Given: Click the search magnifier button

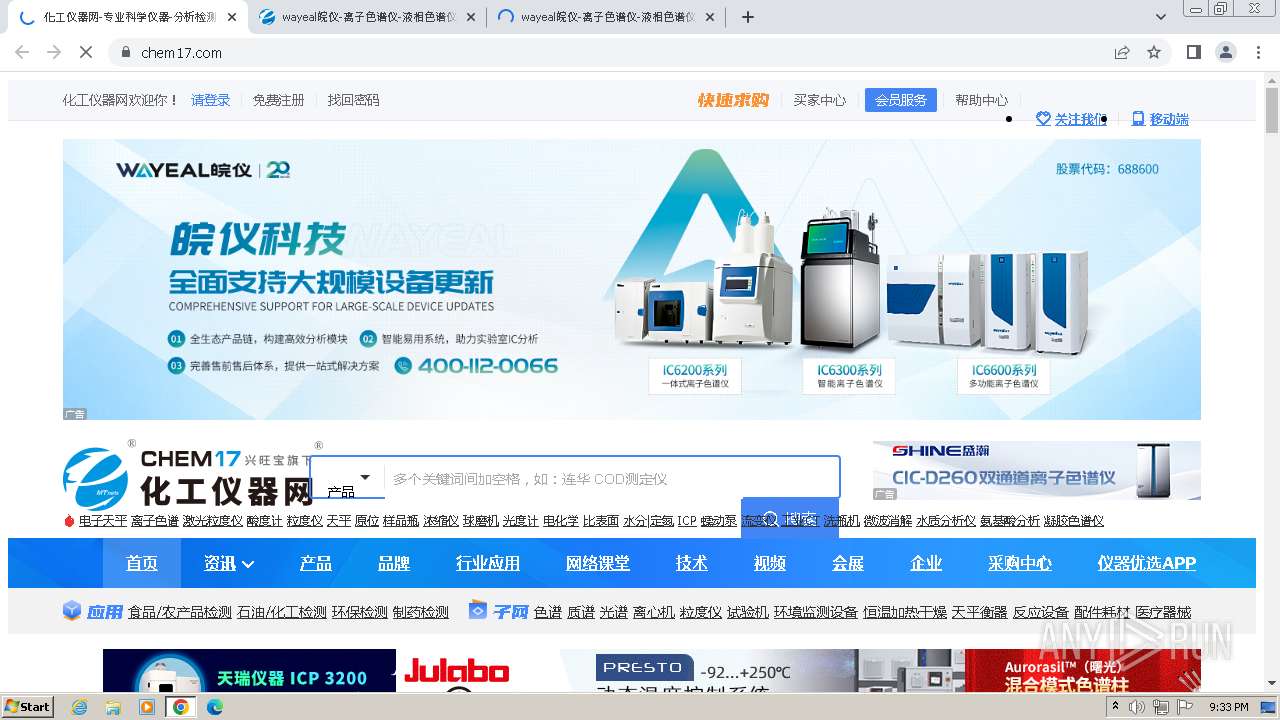Looking at the screenshot, I should coord(790,519).
